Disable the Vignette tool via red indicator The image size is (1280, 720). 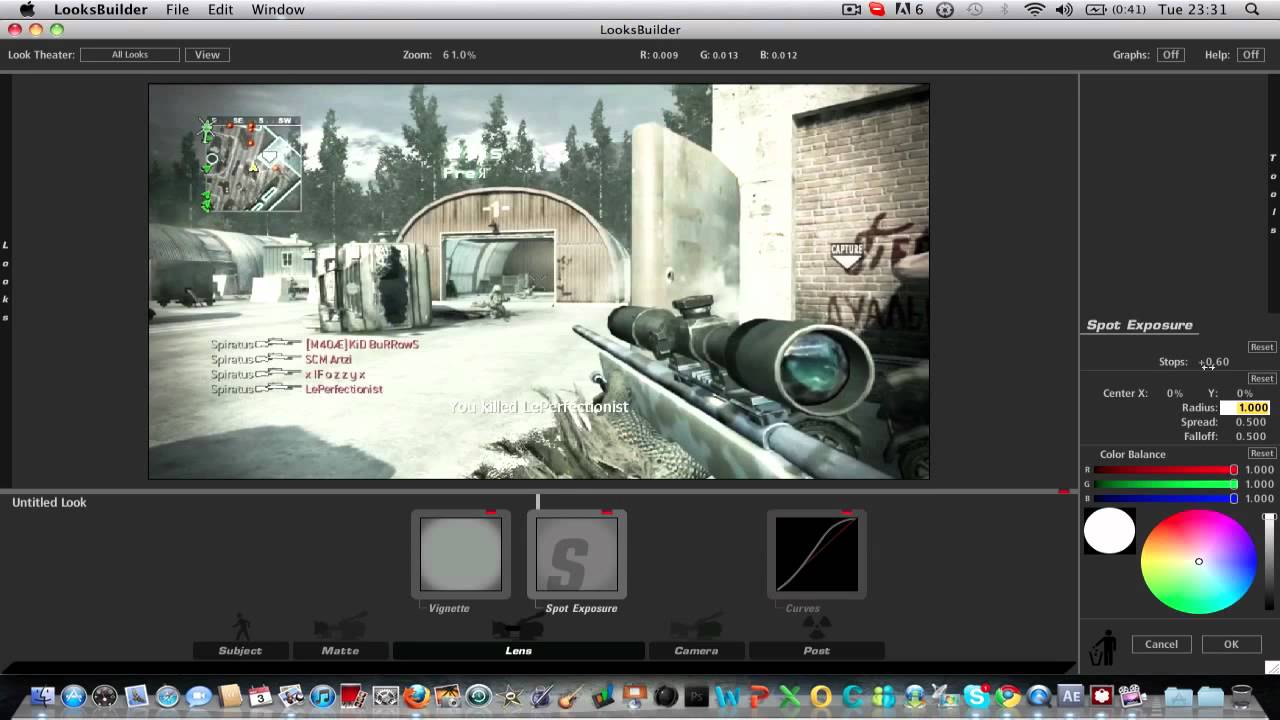pyautogui.click(x=490, y=512)
